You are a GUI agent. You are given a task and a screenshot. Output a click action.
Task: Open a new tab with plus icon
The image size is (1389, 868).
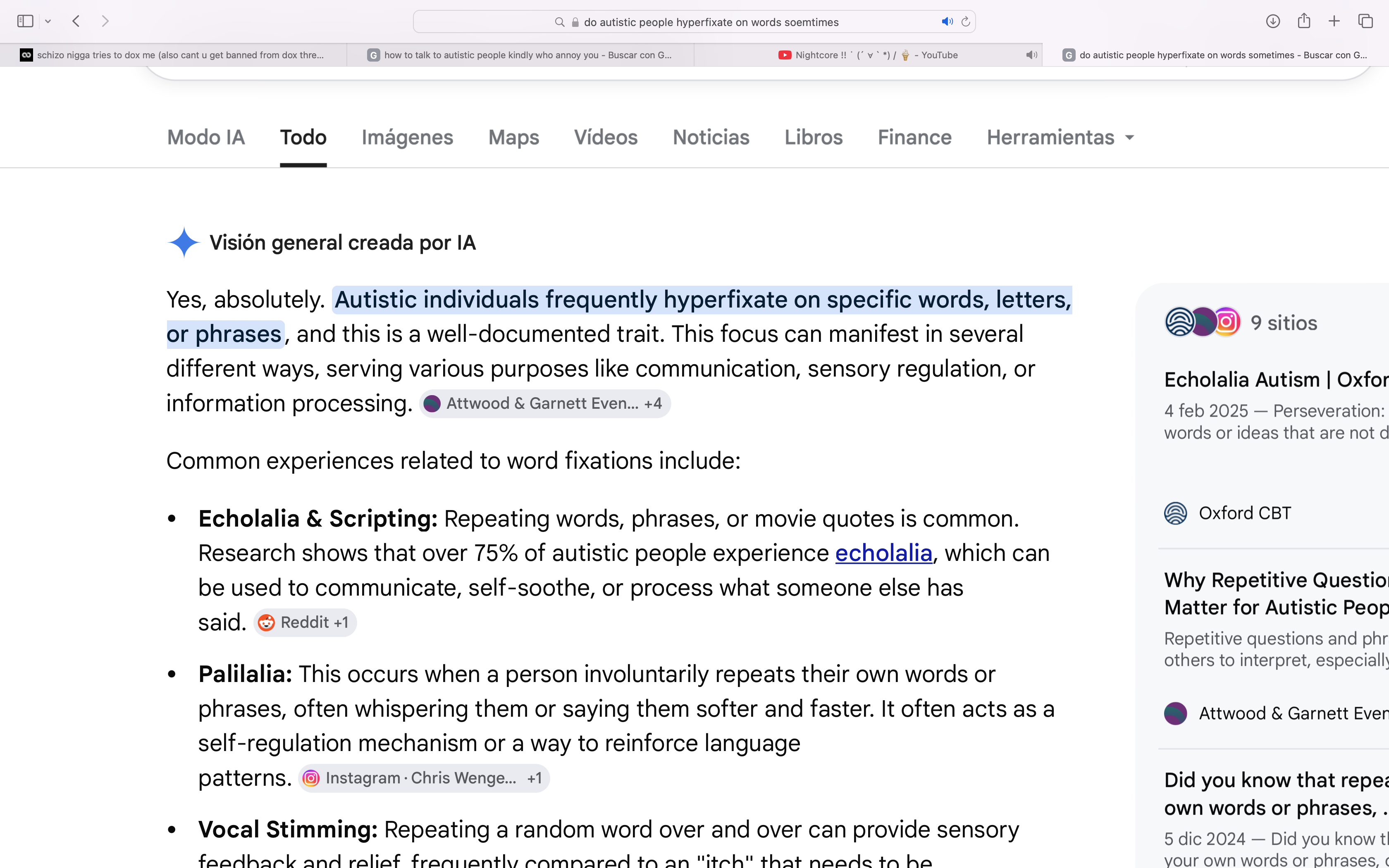pyautogui.click(x=1334, y=21)
